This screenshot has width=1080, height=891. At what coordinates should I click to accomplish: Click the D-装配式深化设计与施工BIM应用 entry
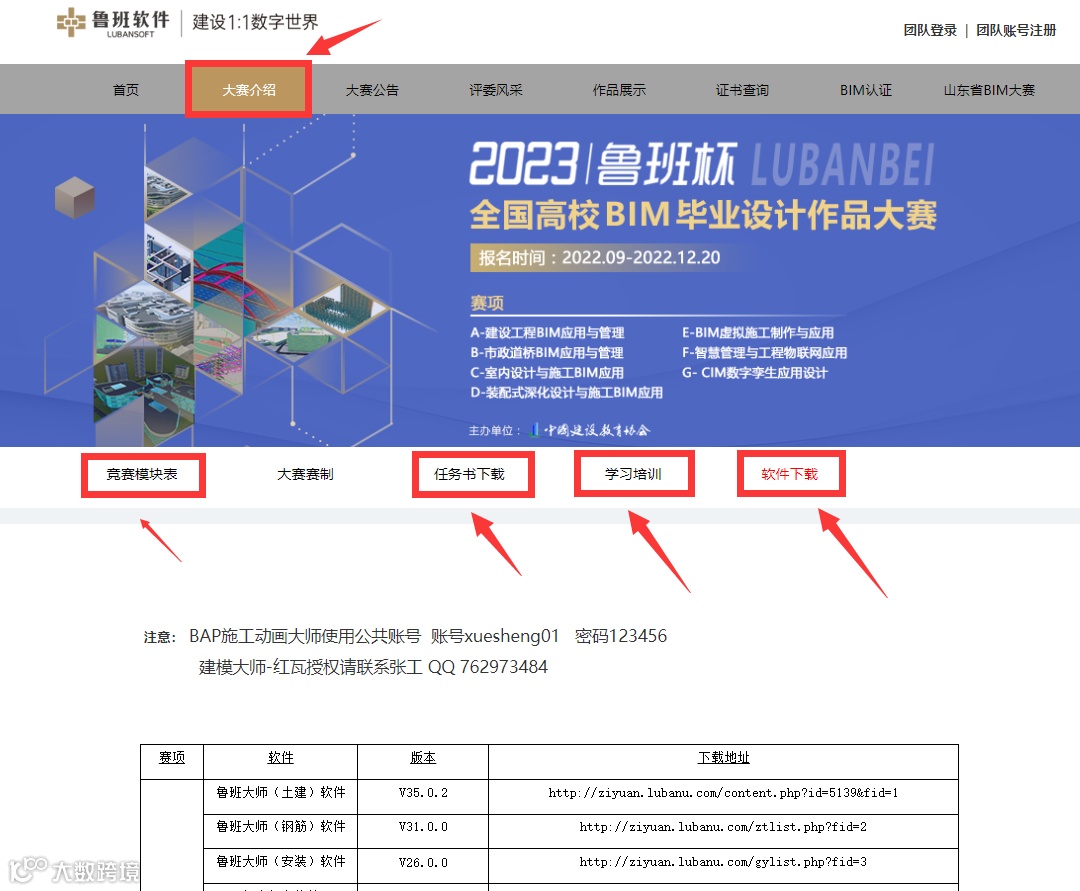(567, 392)
